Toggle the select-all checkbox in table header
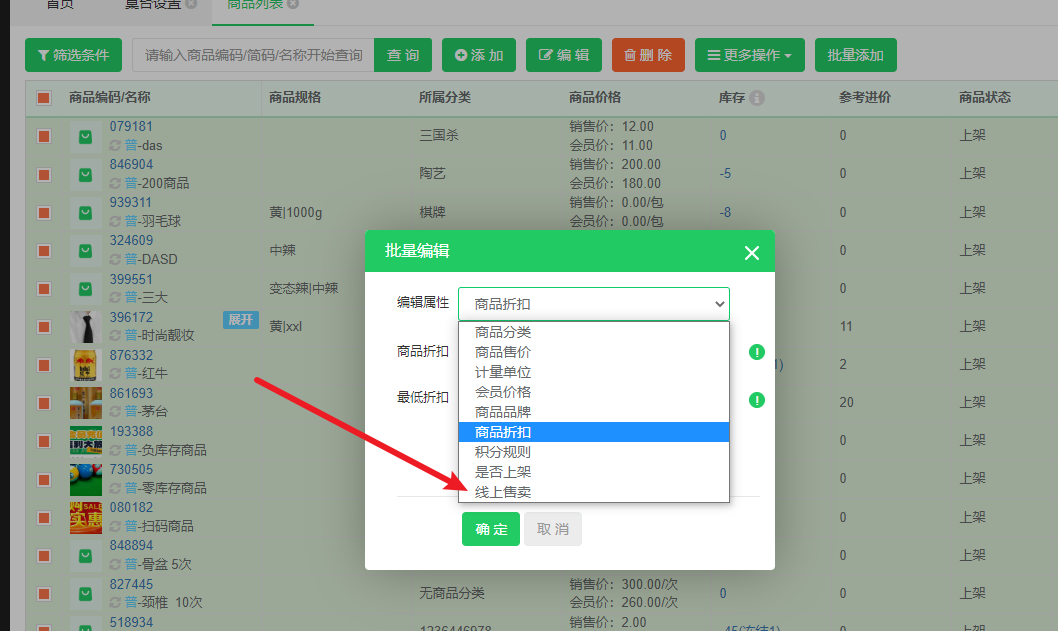Screen dimensions: 1058x631 point(44,98)
